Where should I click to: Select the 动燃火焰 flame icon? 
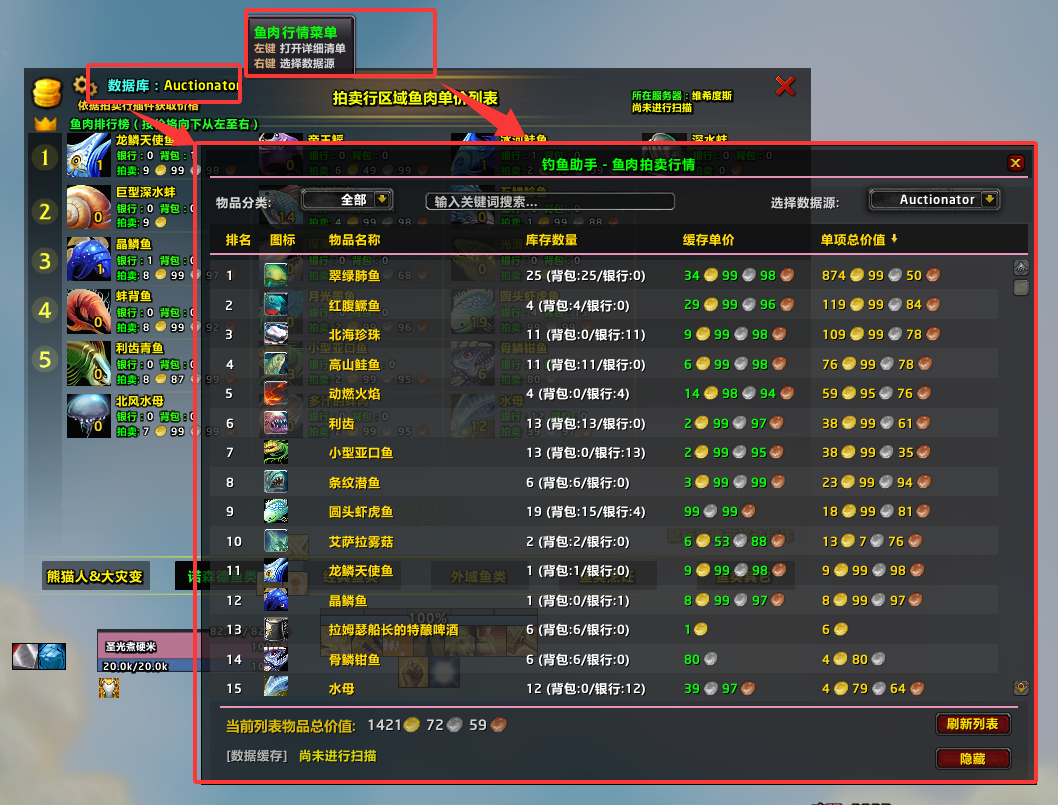275,393
